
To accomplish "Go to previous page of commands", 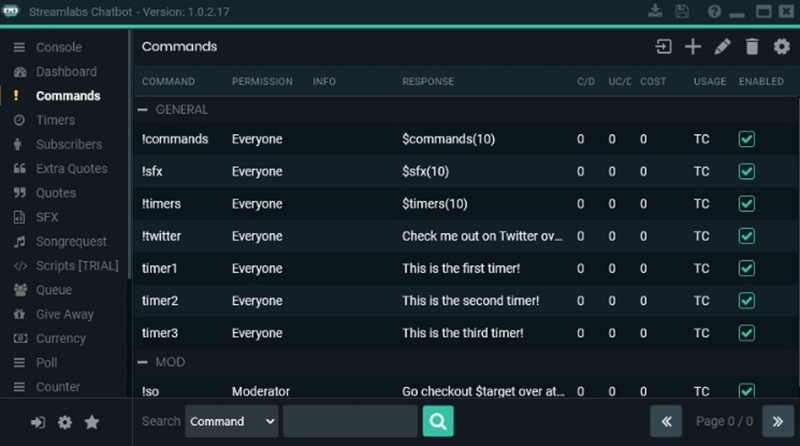I will 666,422.
